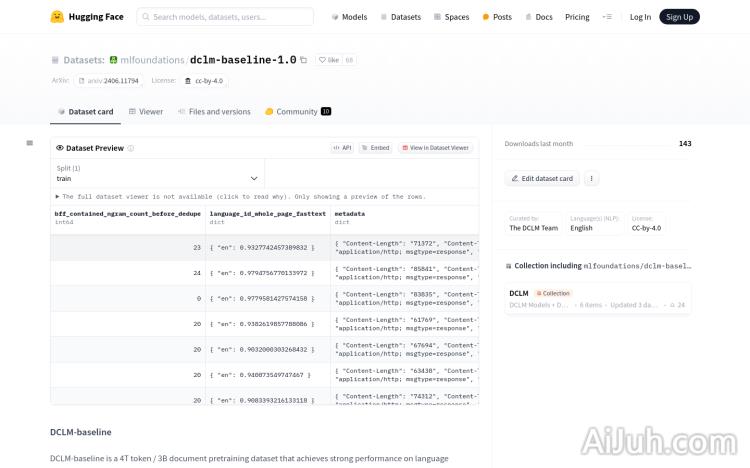This screenshot has width=750, height=468.
Task: Open the DCLM collection card
Action: point(598,298)
